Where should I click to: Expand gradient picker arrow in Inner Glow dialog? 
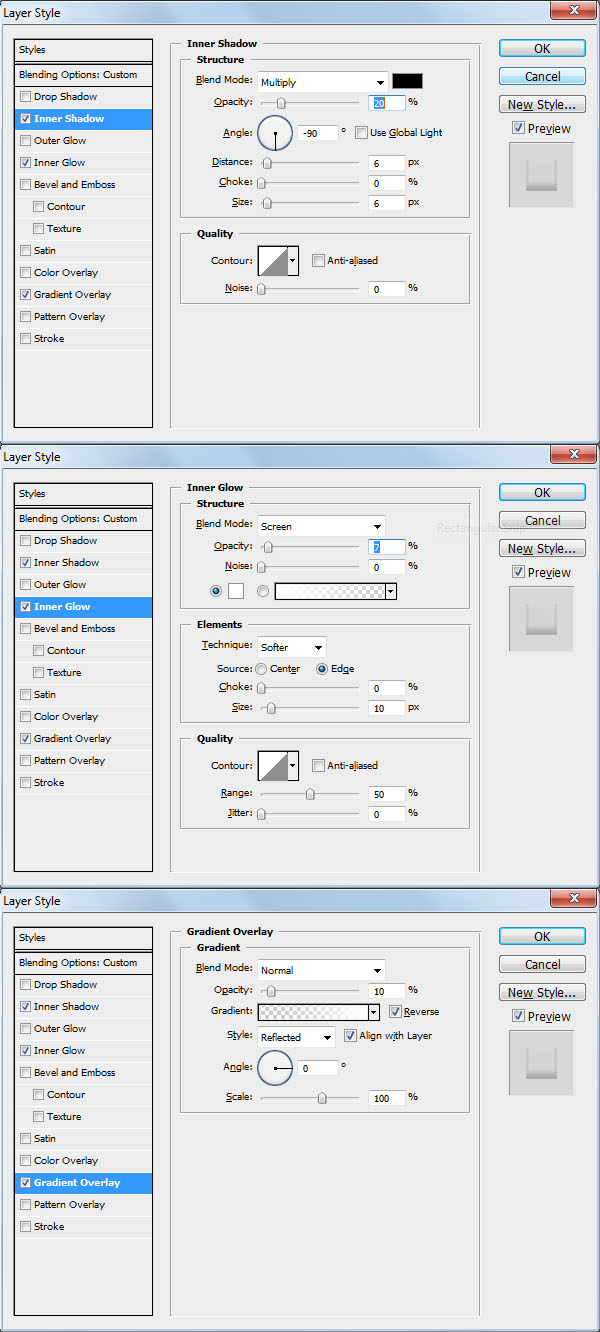click(x=391, y=591)
